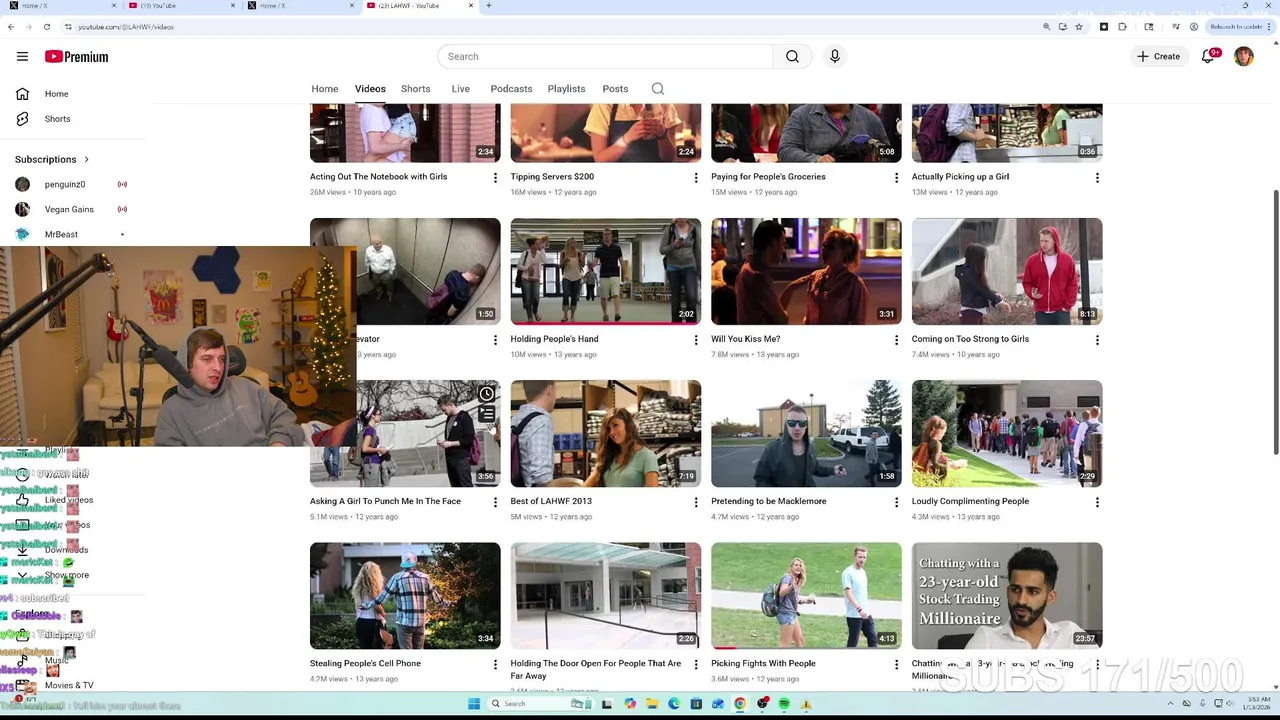
Task: Open Shorts in the sidebar
Action: click(57, 119)
